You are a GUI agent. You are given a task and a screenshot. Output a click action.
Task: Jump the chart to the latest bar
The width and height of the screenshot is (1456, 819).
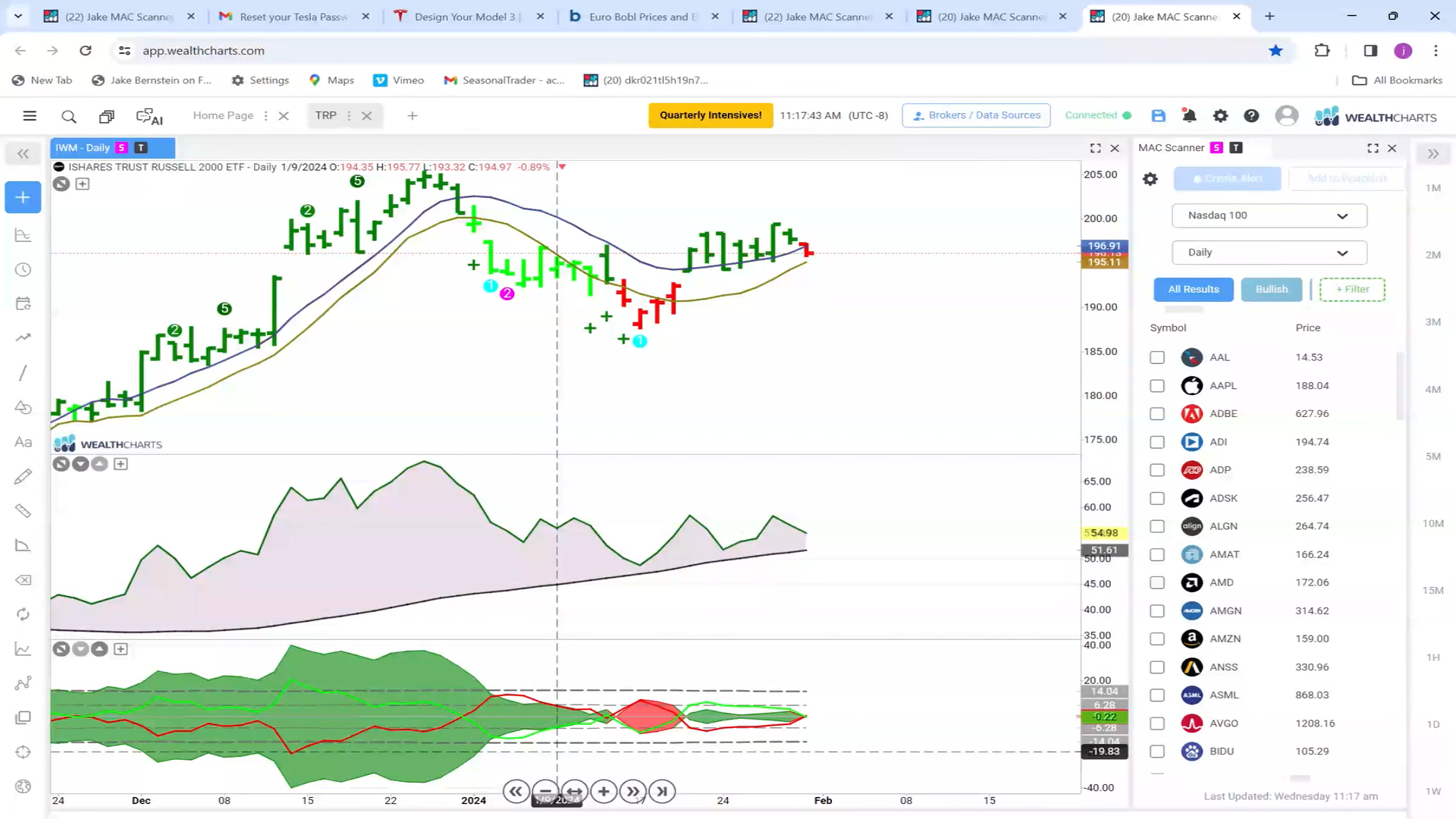point(662,792)
